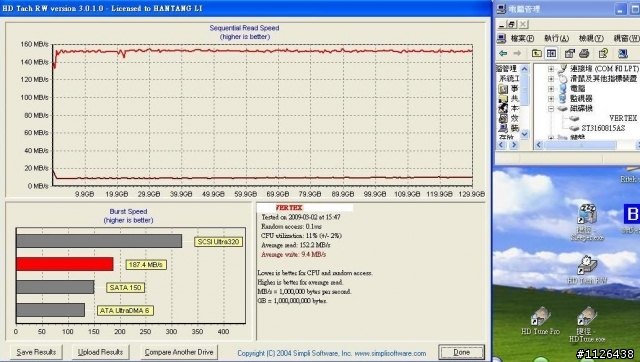Screen dimensions: 640x362
Task: Click Forward arrow in Computer Management toolbar
Action: [517, 53]
